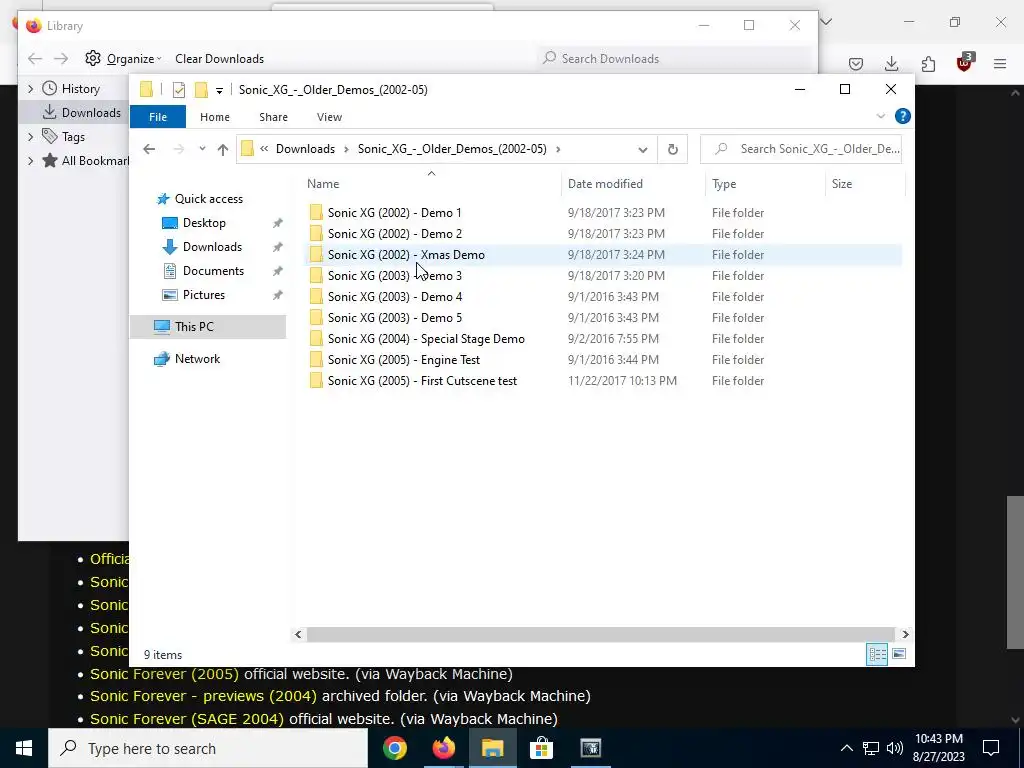
Task: Expand the ribbon with the chevron
Action: coord(880,116)
